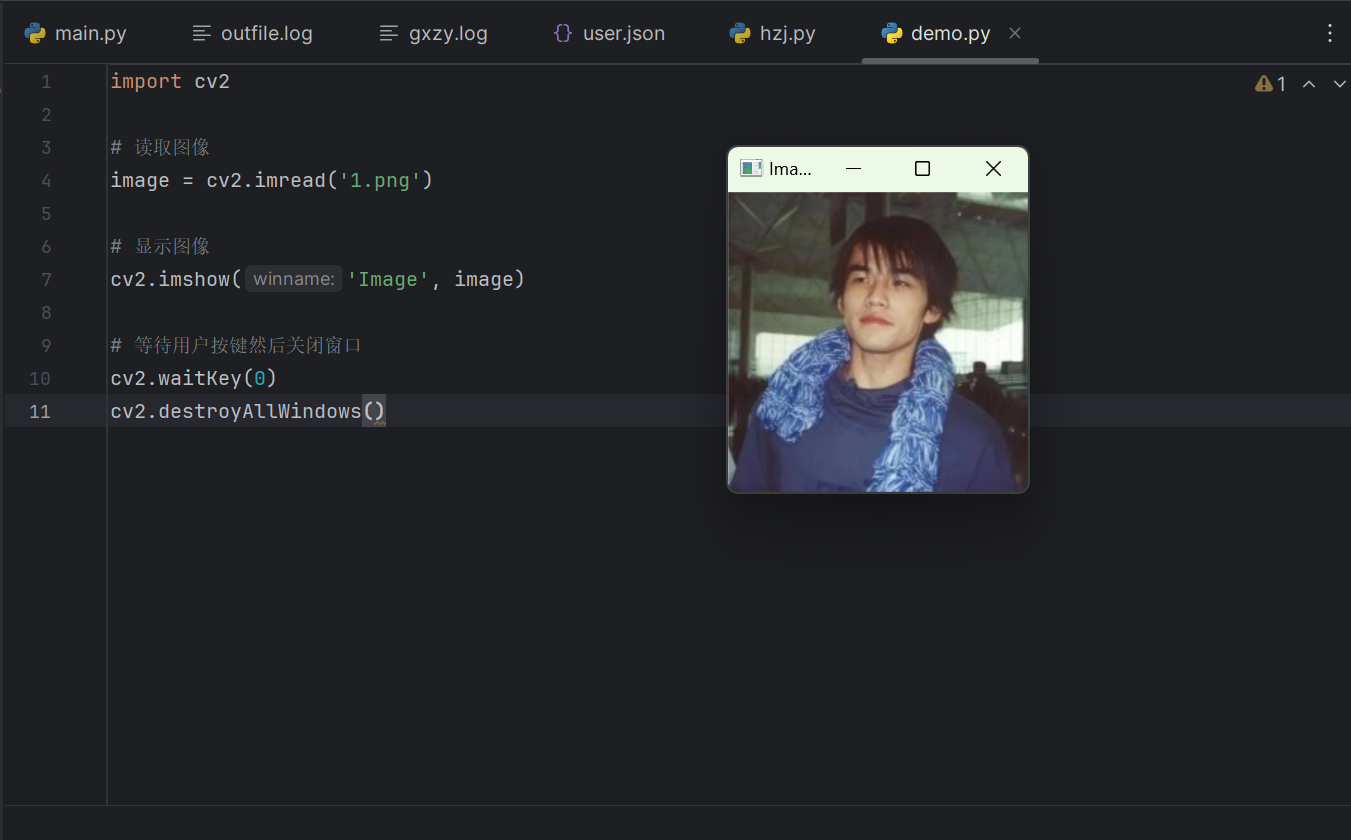Close the Image preview window
Viewport: 1351px width, 840px height.
[x=993, y=168]
